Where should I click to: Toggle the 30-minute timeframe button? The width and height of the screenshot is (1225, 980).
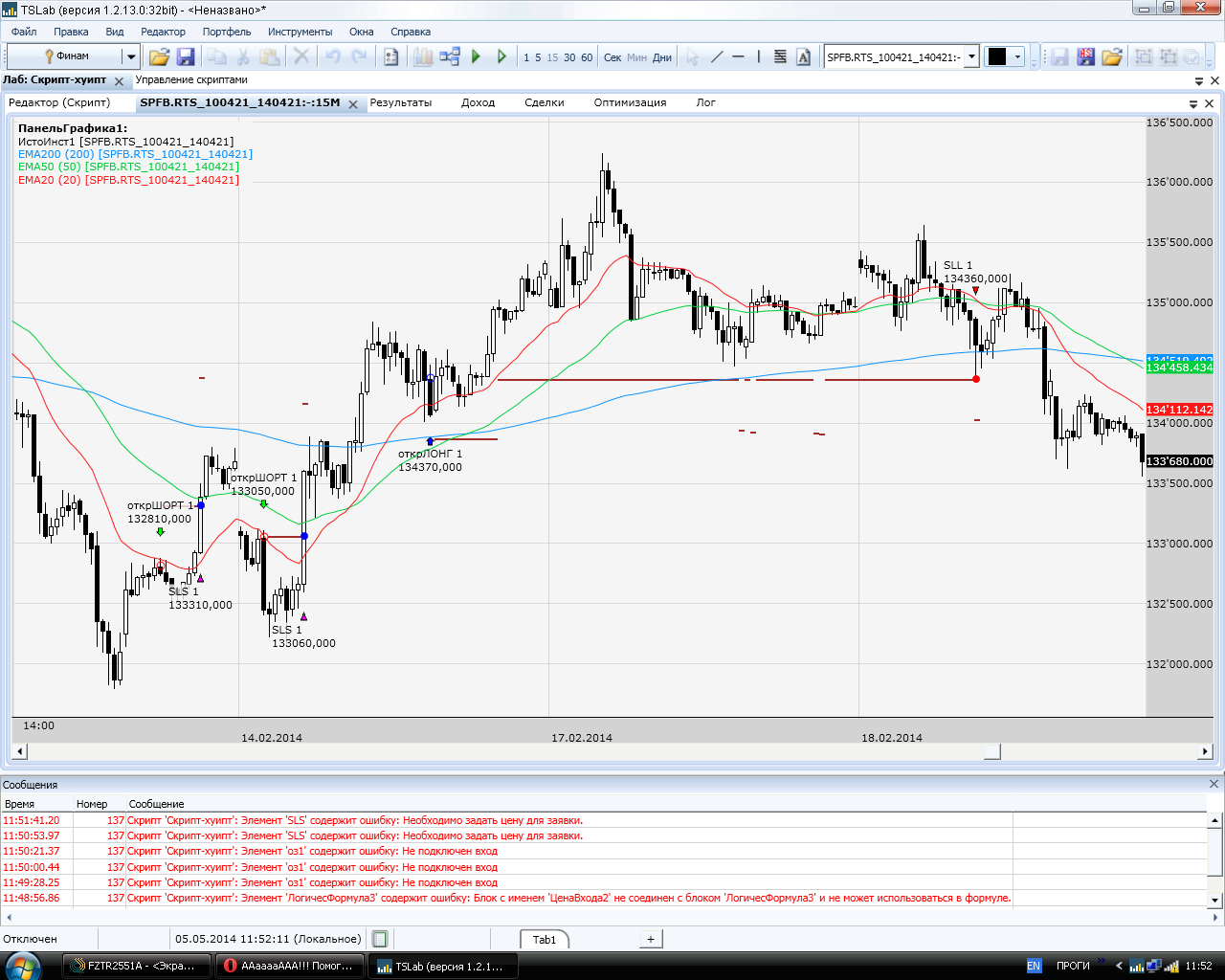pyautogui.click(x=569, y=57)
